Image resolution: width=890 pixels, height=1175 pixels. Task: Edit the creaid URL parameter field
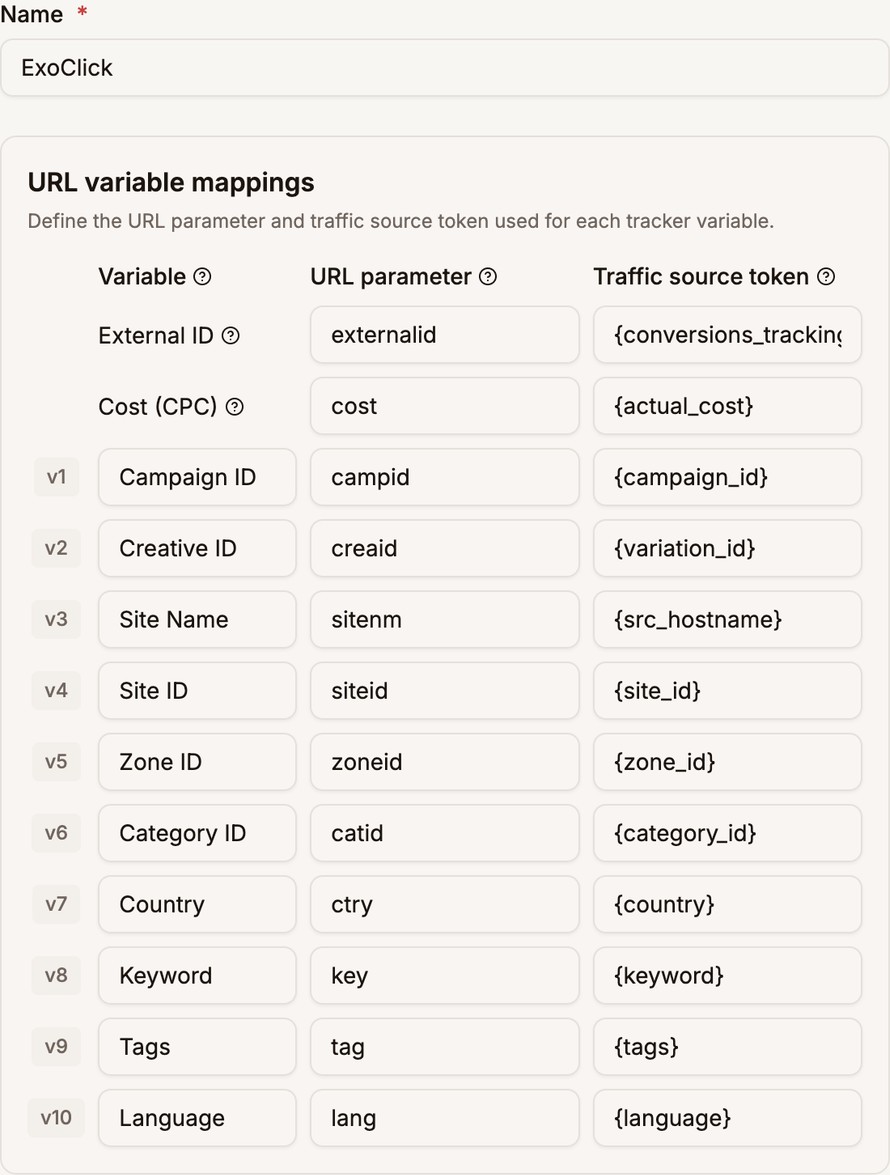444,548
